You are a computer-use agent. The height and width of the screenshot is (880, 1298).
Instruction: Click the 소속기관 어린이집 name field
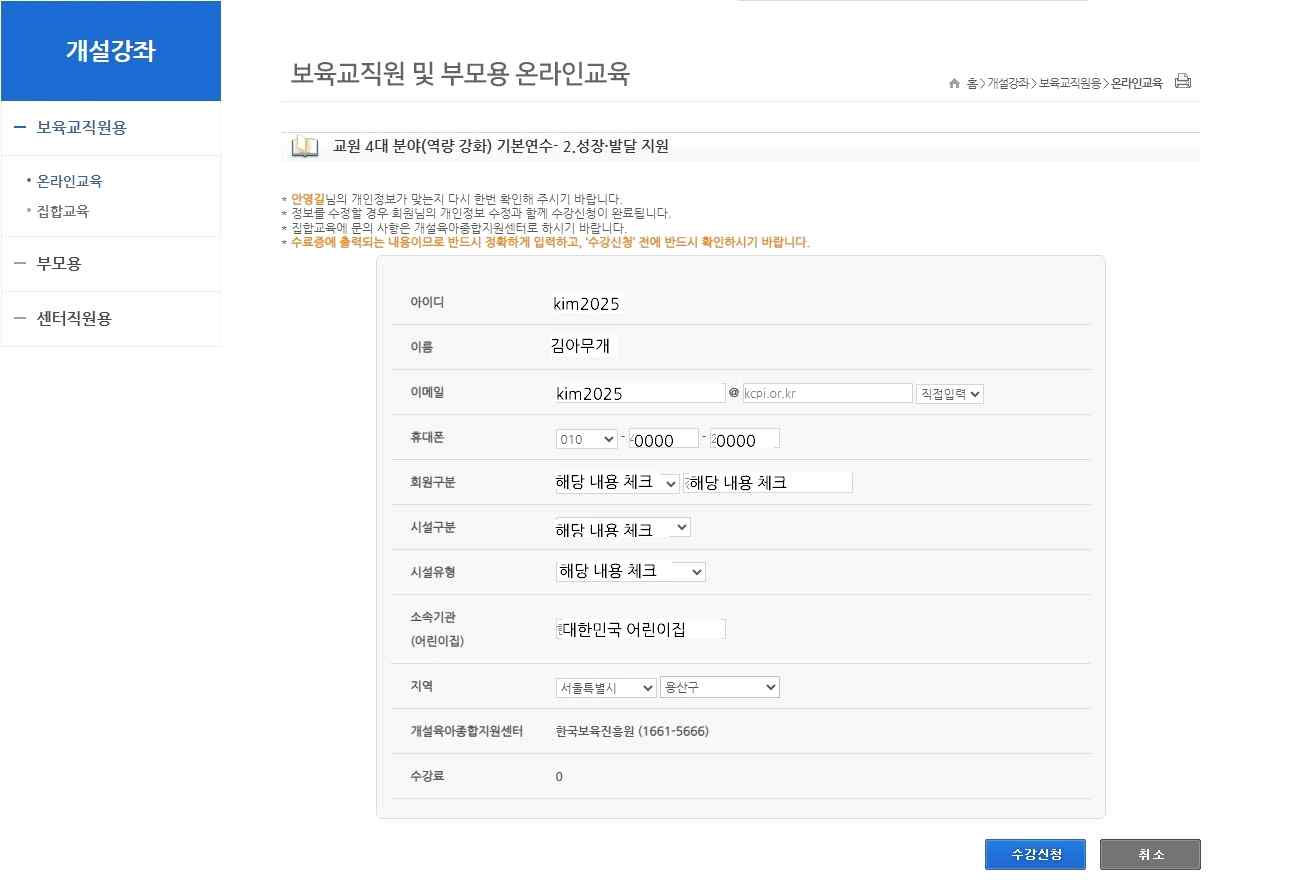[x=640, y=630]
